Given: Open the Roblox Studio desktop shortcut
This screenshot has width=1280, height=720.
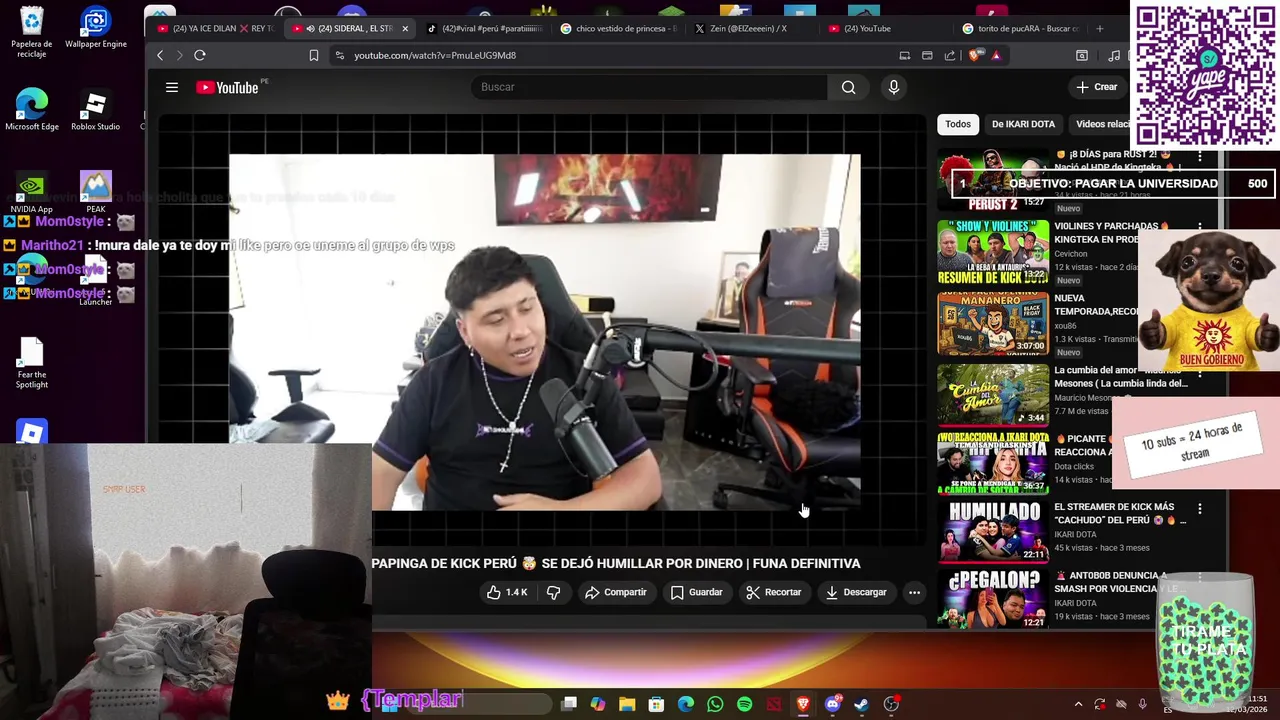Looking at the screenshot, I should (x=95, y=111).
